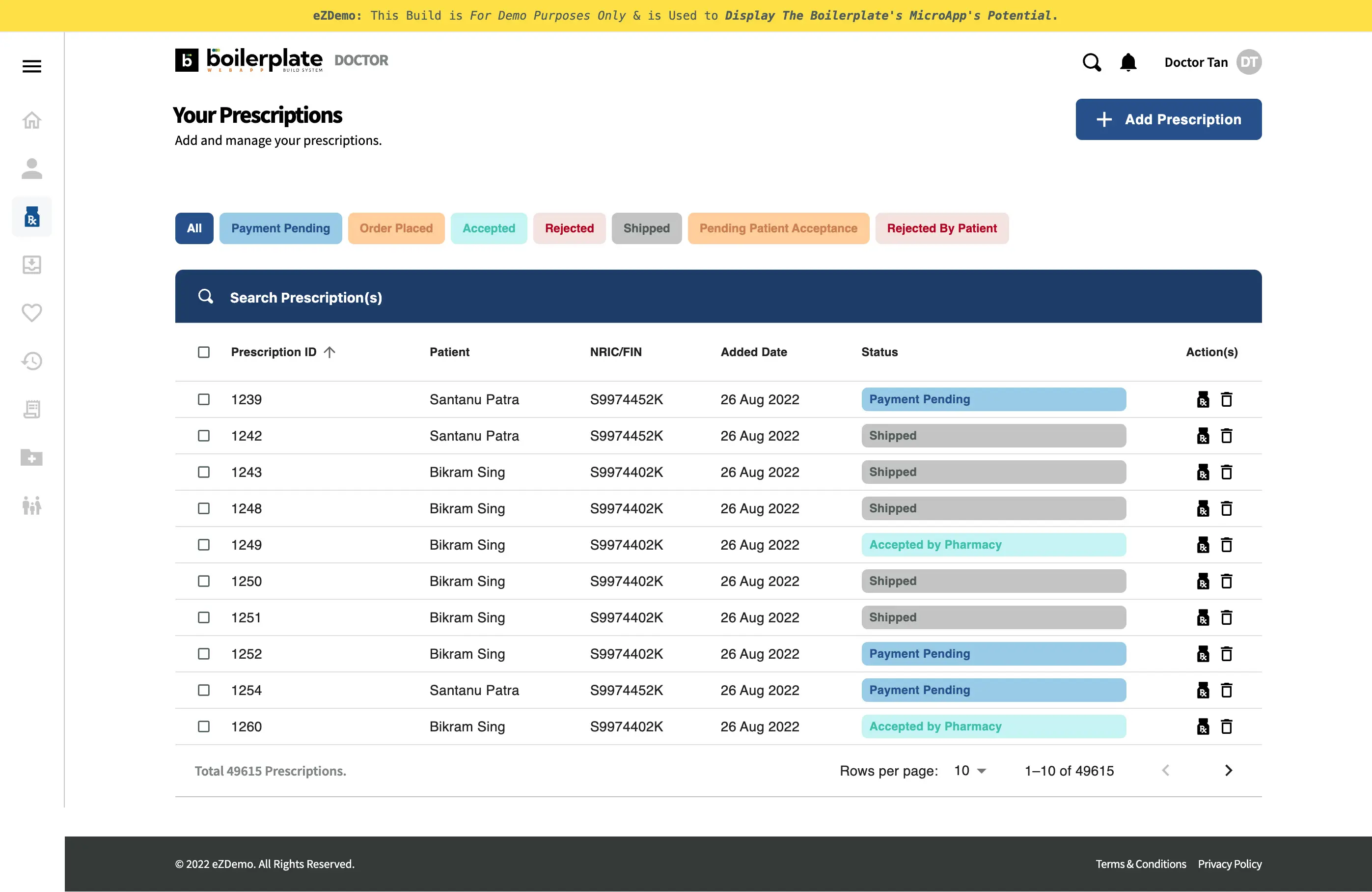The height and width of the screenshot is (892, 1372).
Task: Select the Home icon in the sidebar
Action: point(32,119)
